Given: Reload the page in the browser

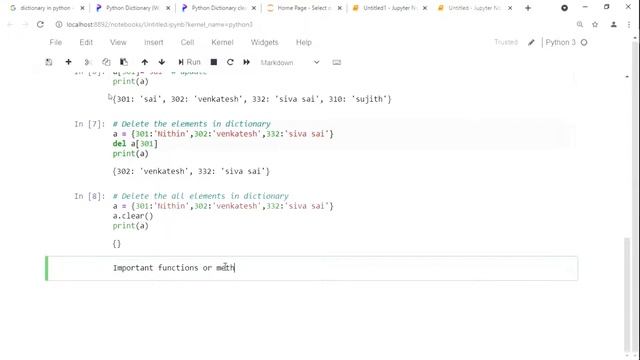Looking at the screenshot, I should tap(40, 24).
